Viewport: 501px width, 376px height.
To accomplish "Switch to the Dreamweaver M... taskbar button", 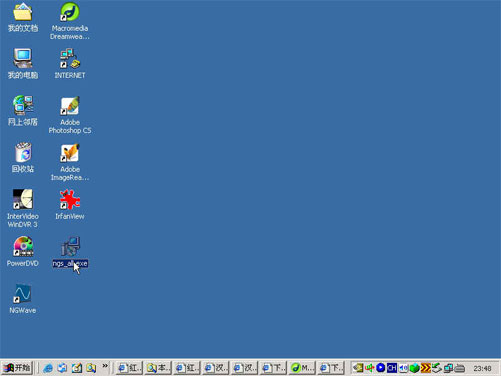I will pos(302,368).
